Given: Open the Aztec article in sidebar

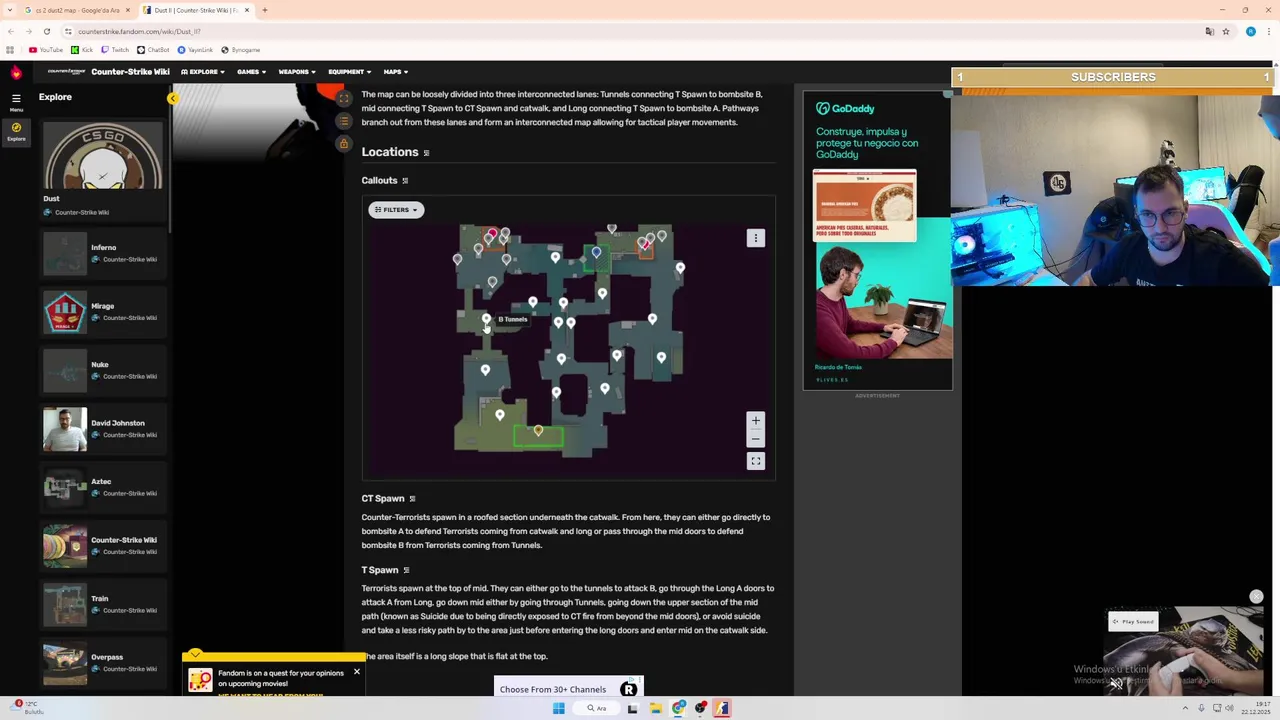Looking at the screenshot, I should [x=101, y=487].
